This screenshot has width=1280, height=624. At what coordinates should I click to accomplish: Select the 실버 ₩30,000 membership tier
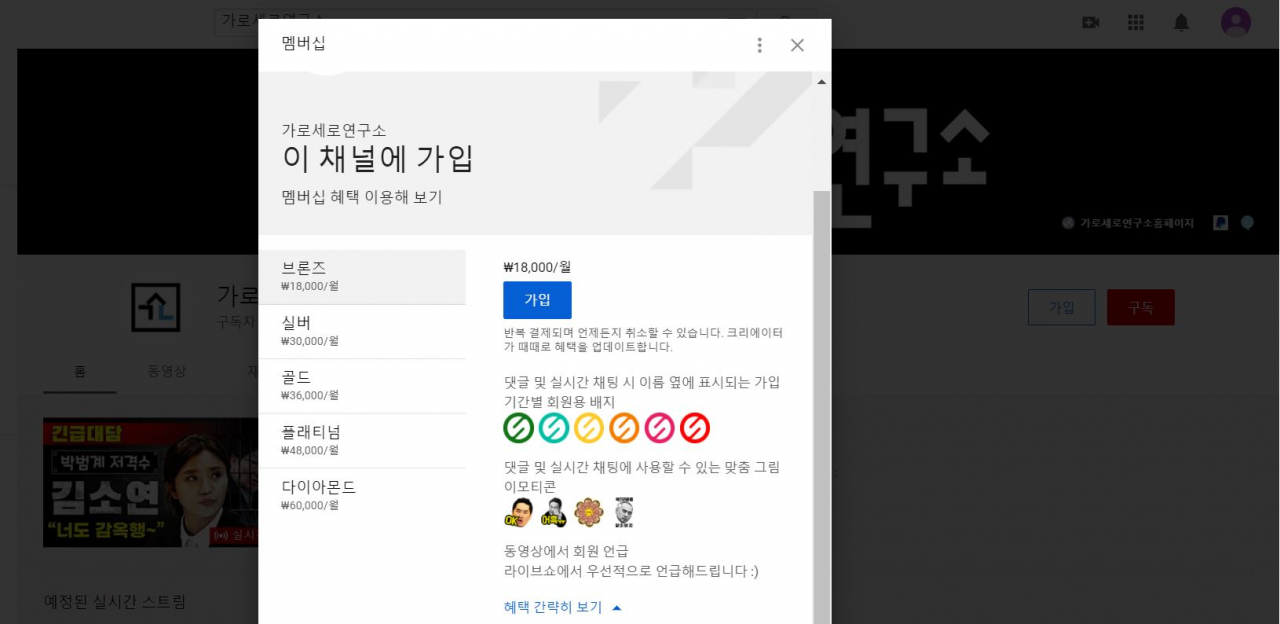362,332
